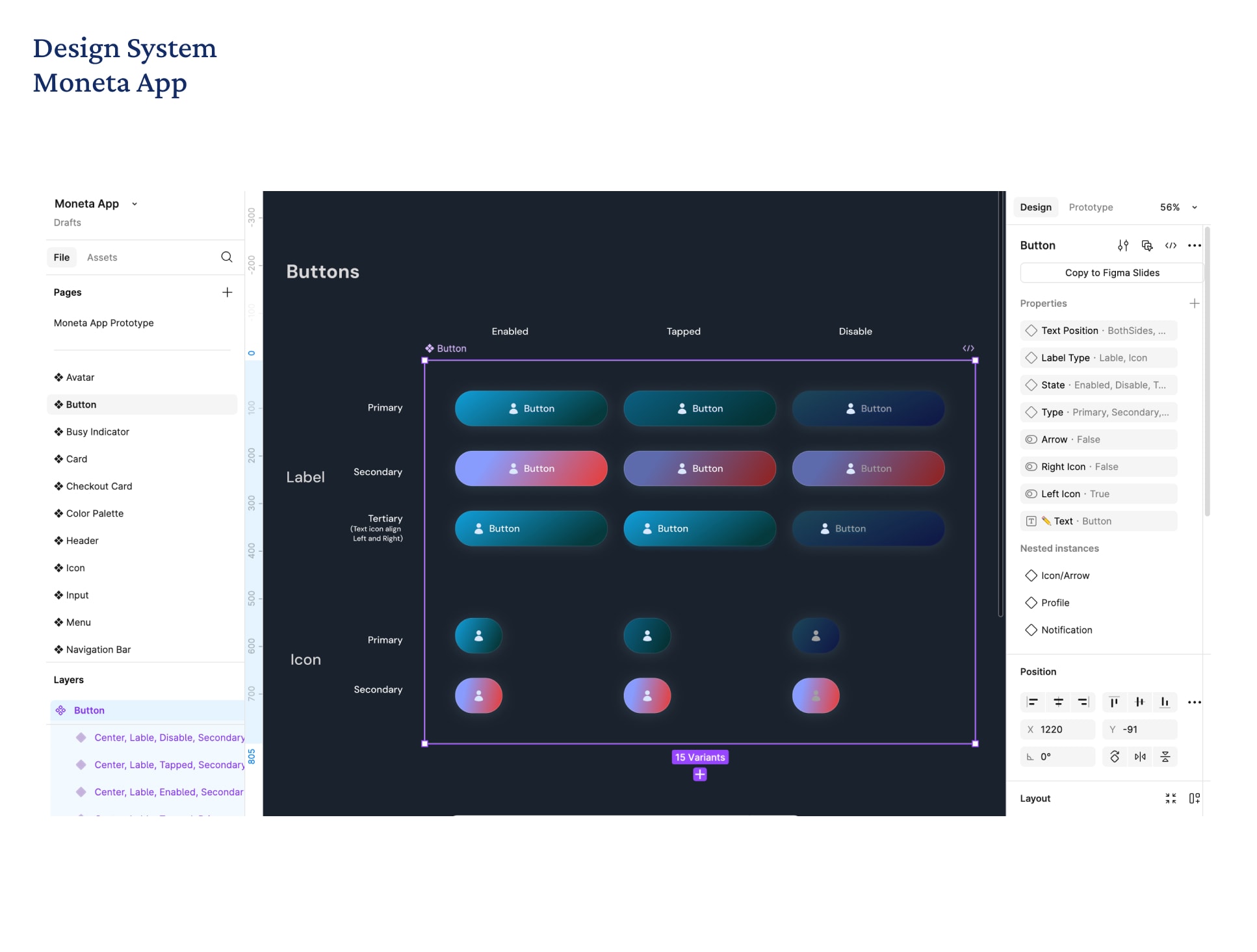Screen dimensions: 1257x952
Task: Open the Label Type variant property
Action: pyautogui.click(x=1098, y=358)
